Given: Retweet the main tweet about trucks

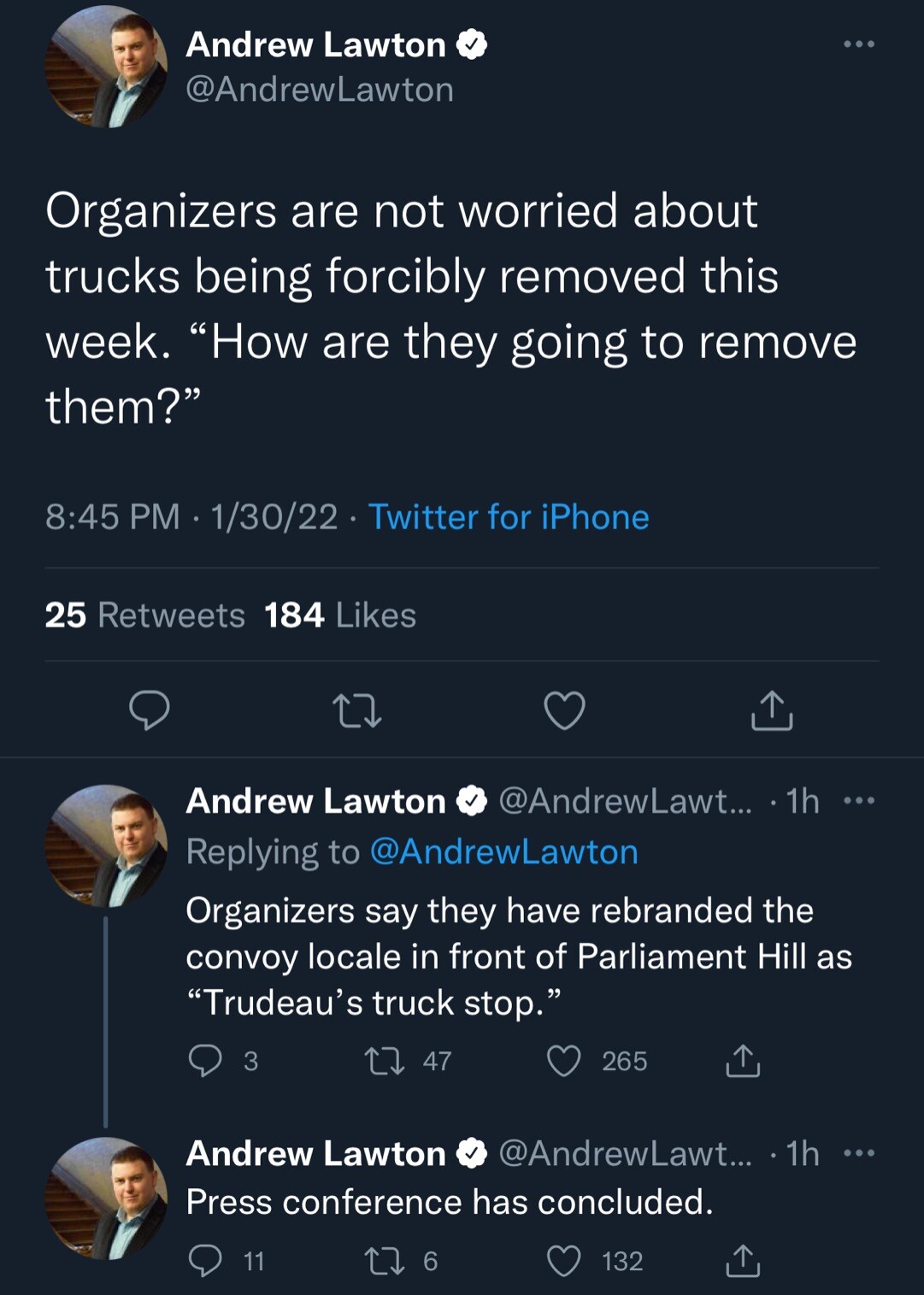Looking at the screenshot, I should pyautogui.click(x=356, y=709).
